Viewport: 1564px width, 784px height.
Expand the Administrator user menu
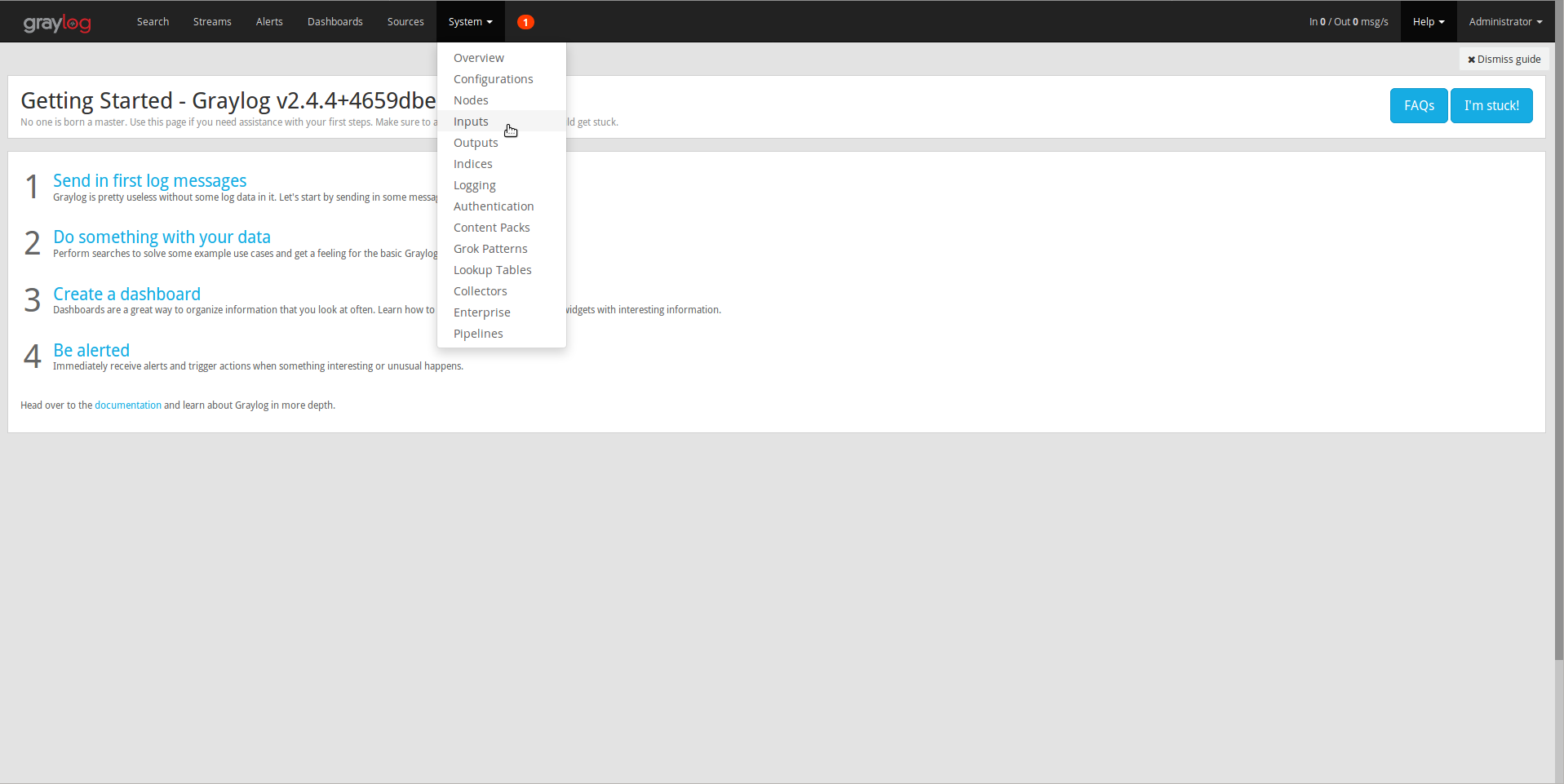pos(1505,22)
